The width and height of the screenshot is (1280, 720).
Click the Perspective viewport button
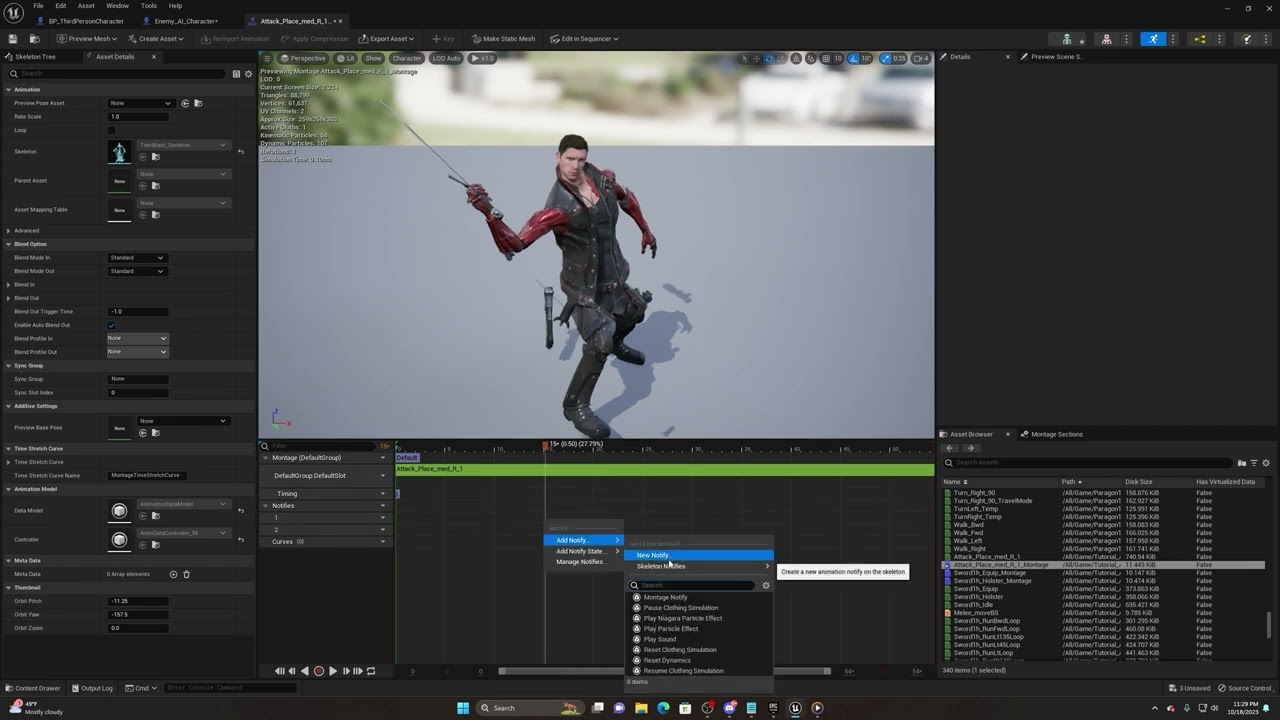pyautogui.click(x=303, y=58)
